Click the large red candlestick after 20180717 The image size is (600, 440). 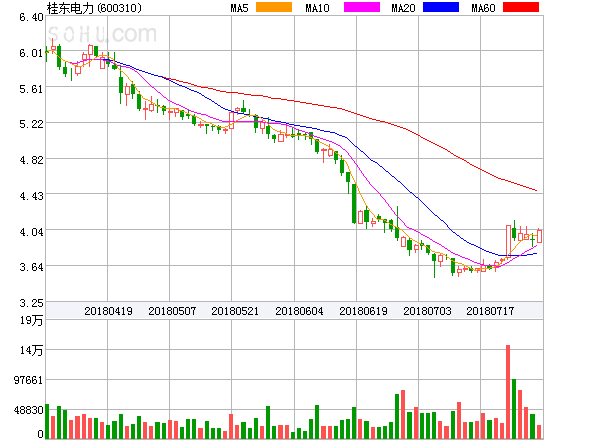[508, 241]
